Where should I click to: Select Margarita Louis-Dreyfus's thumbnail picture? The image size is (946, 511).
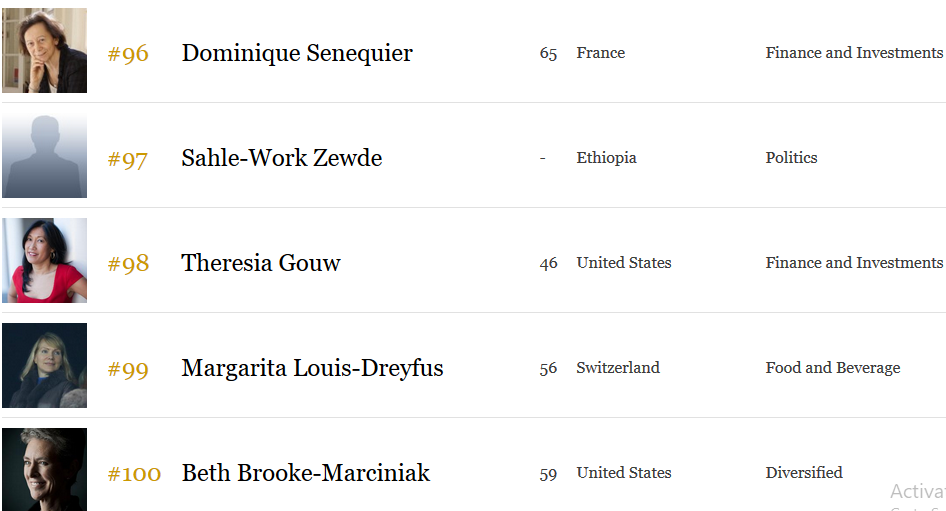45,366
